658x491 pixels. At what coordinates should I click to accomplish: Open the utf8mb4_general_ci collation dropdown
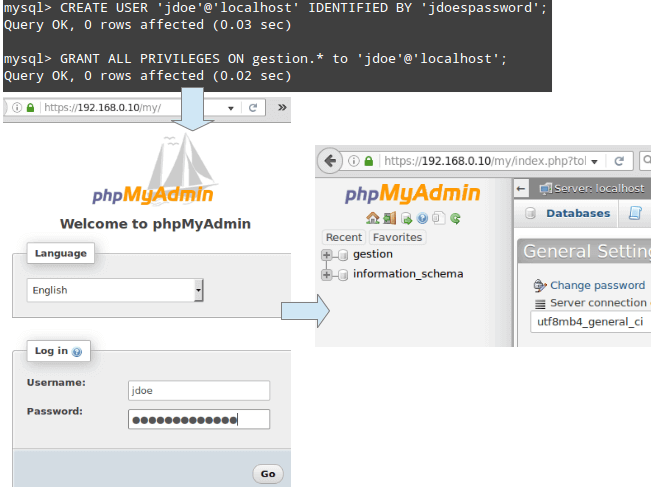pyautogui.click(x=590, y=322)
